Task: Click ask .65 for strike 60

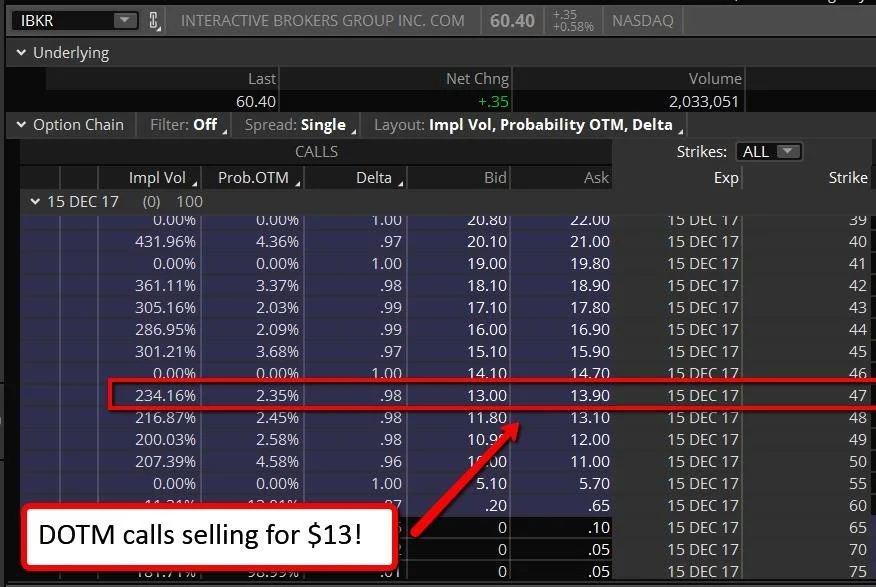Action: pyautogui.click(x=598, y=505)
